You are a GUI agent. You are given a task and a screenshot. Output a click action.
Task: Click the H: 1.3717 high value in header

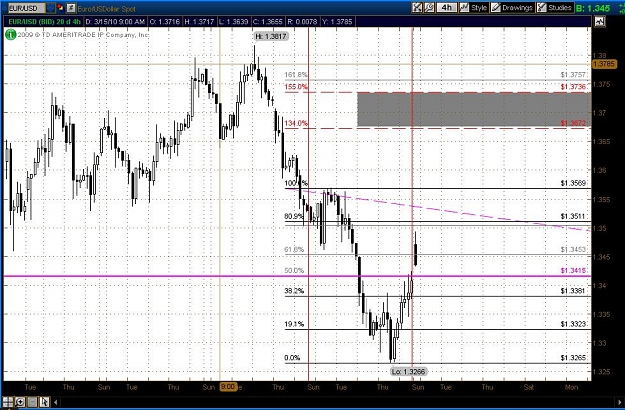[x=199, y=22]
